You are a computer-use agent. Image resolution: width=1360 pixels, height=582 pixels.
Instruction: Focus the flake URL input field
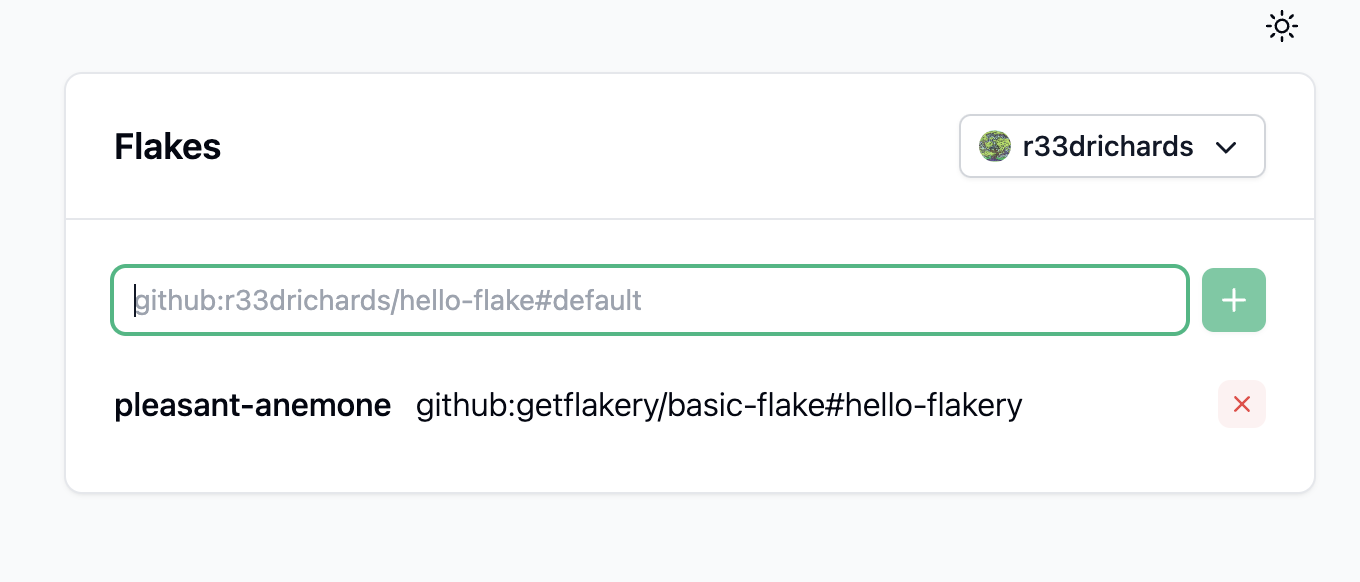tap(650, 299)
